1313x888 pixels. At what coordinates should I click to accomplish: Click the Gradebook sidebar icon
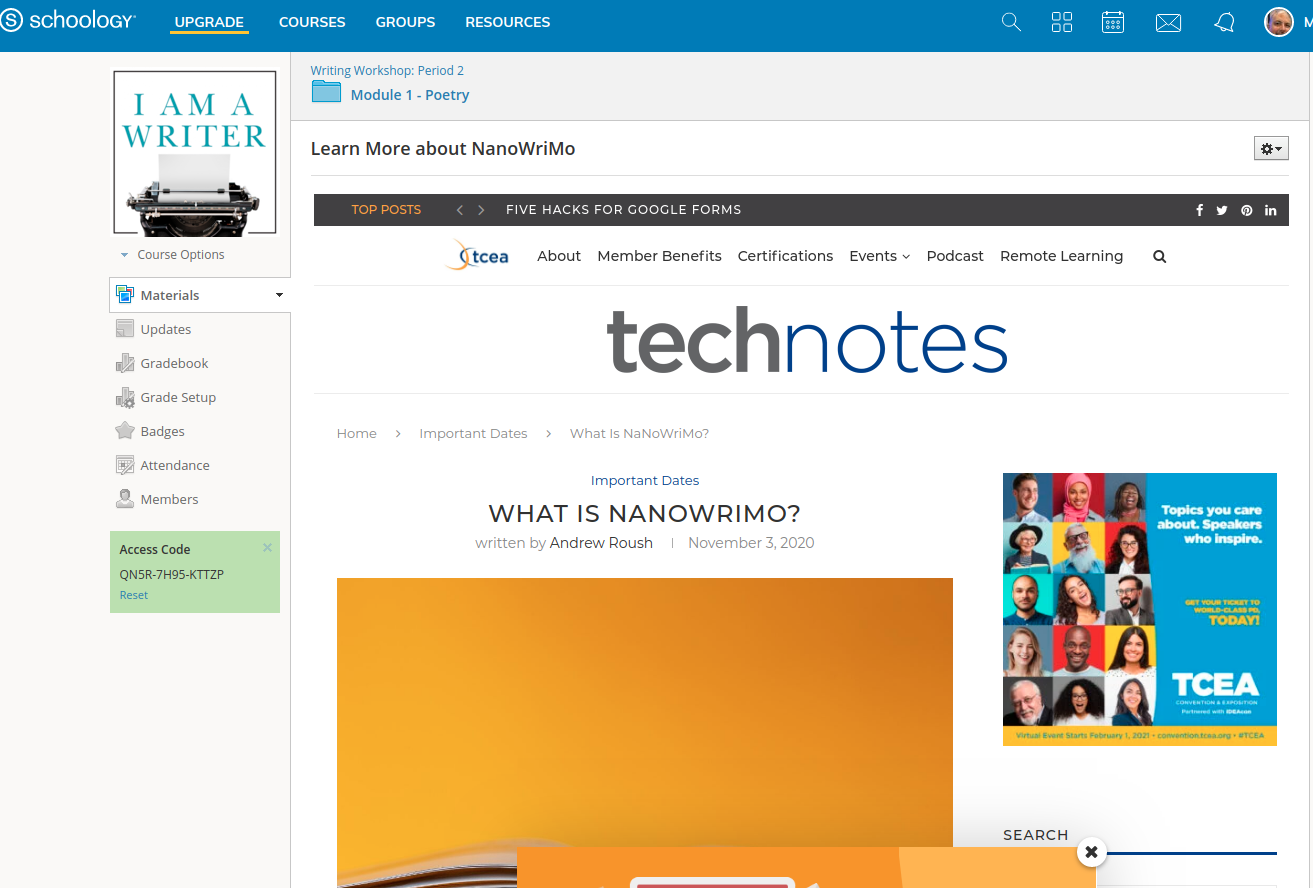coord(125,363)
